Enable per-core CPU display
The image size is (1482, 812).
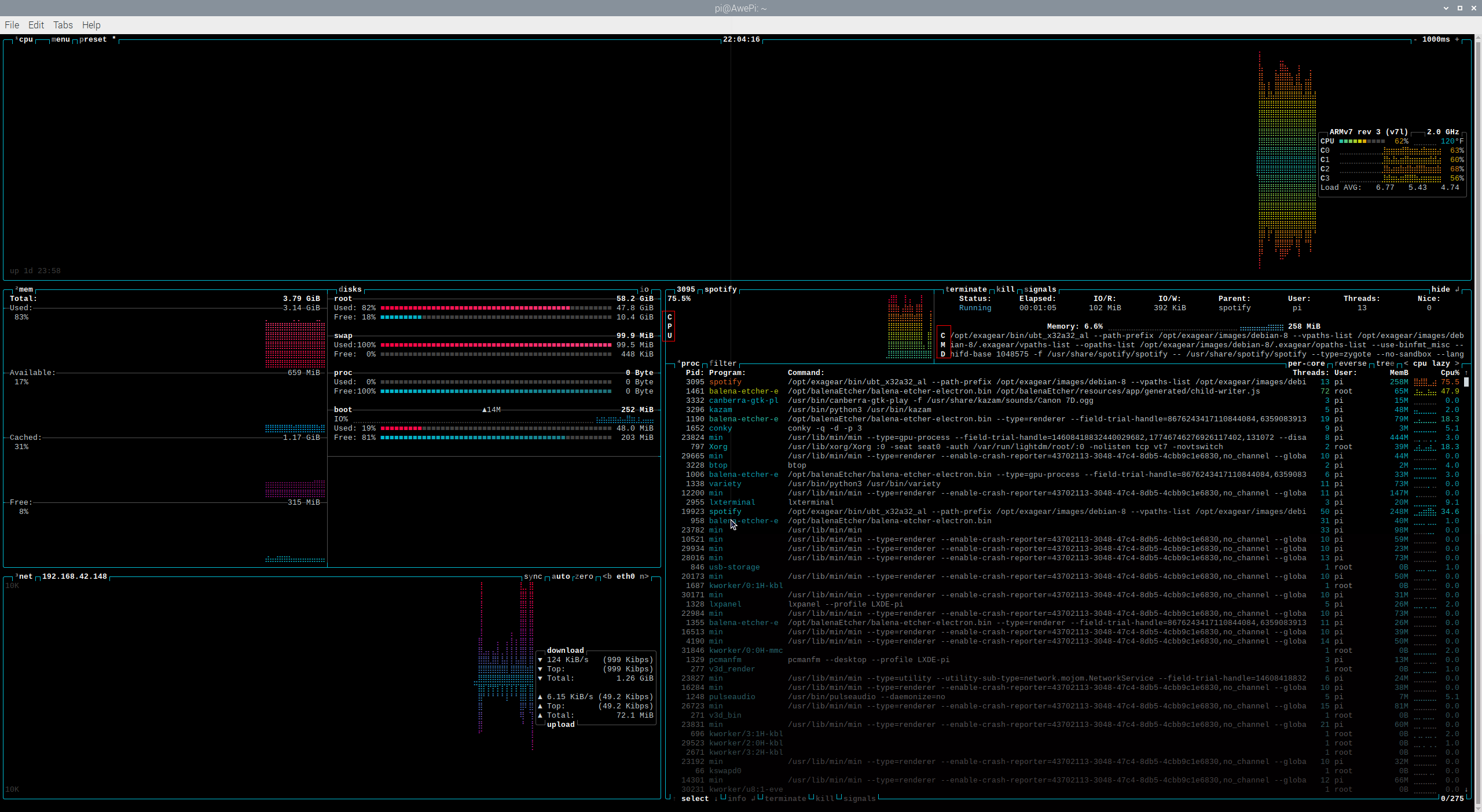click(x=1307, y=364)
